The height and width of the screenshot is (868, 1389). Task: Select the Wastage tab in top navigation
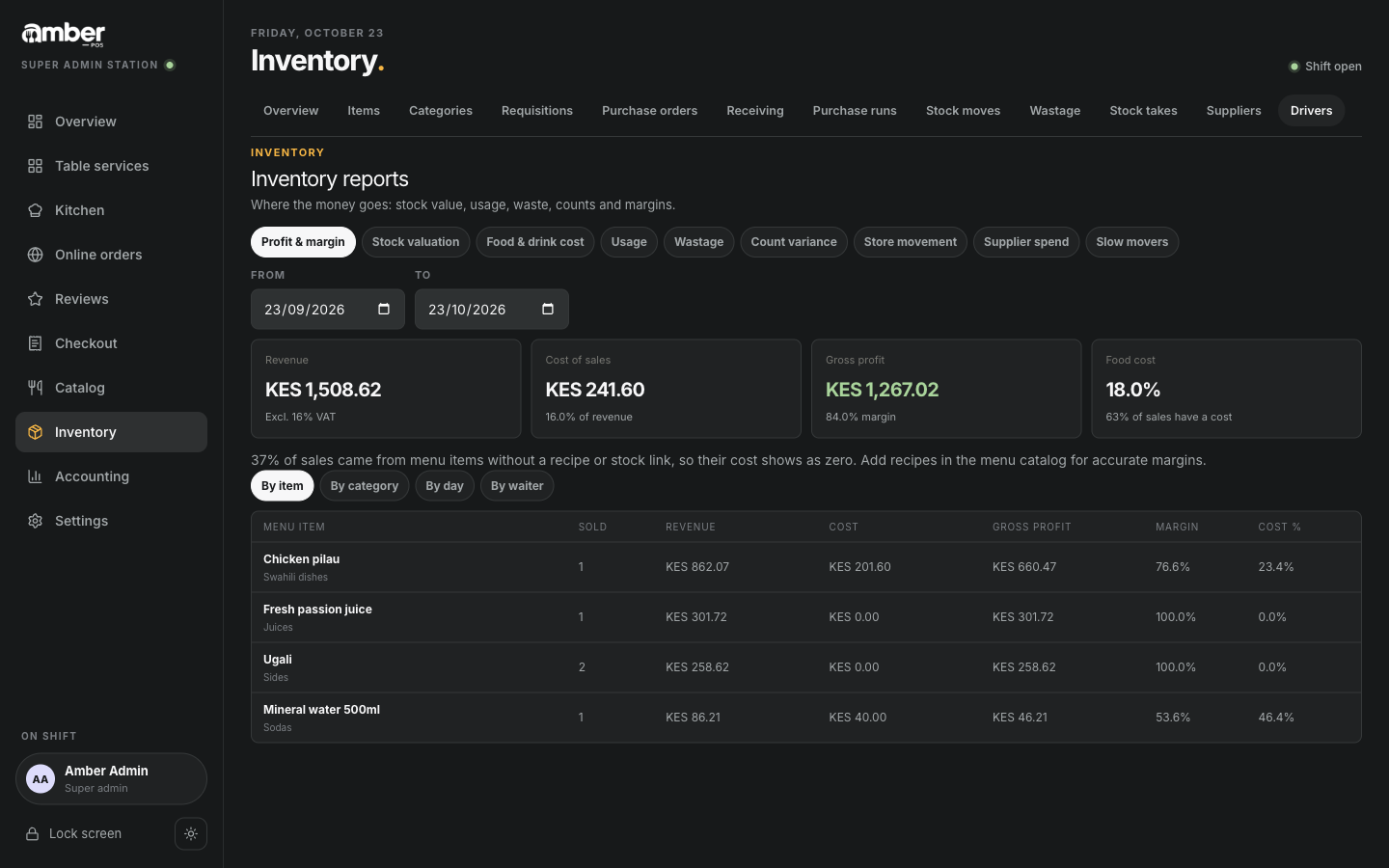pyautogui.click(x=1054, y=111)
